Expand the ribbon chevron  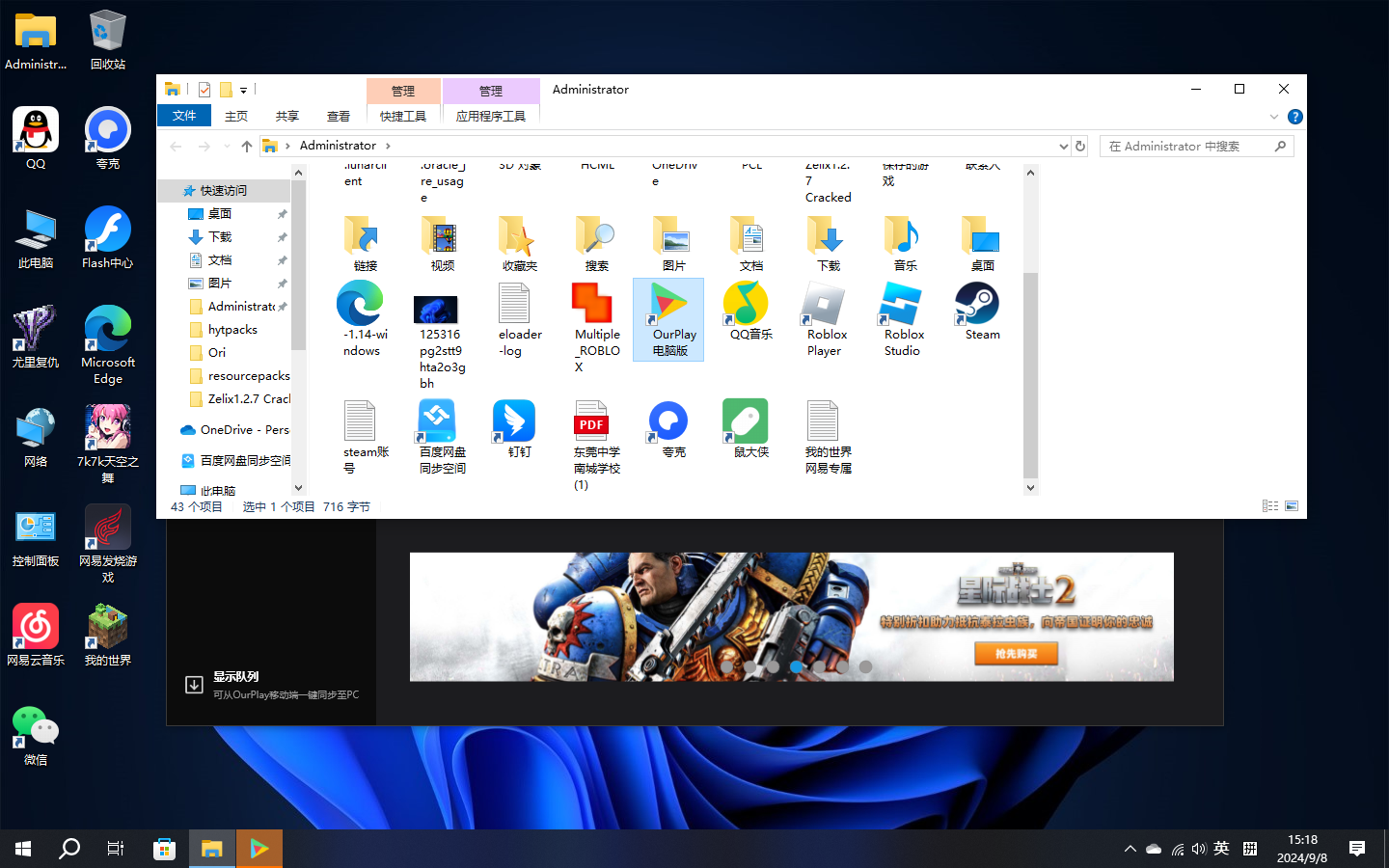click(x=1274, y=117)
